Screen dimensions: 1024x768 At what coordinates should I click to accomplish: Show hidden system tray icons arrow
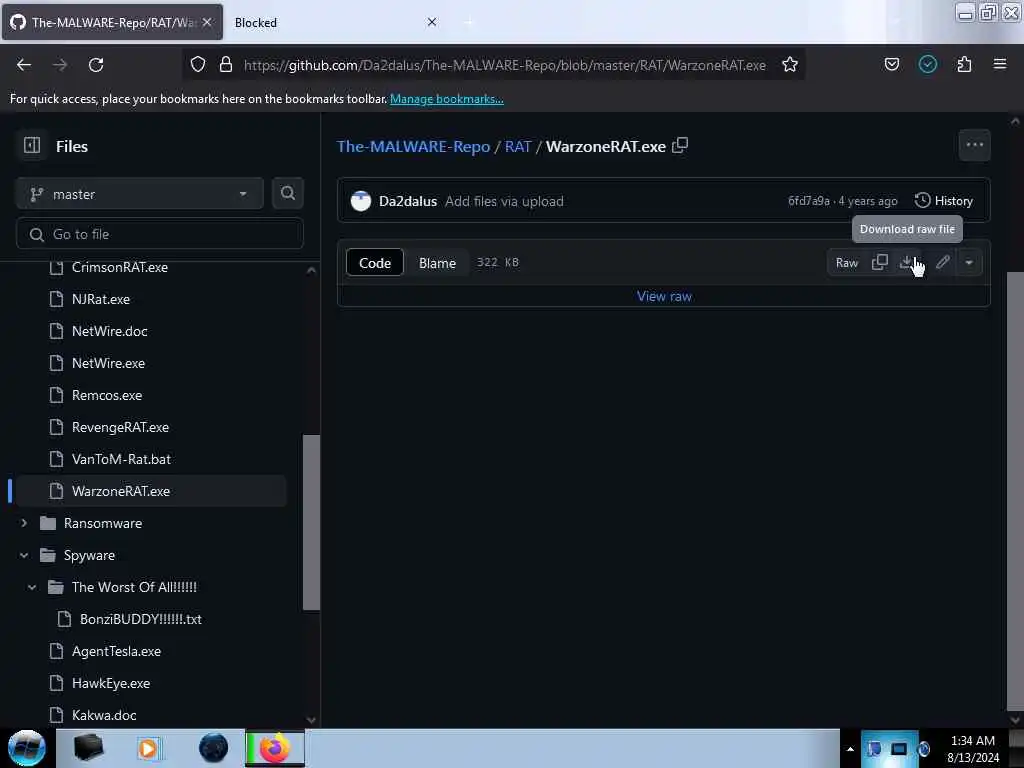click(x=850, y=749)
